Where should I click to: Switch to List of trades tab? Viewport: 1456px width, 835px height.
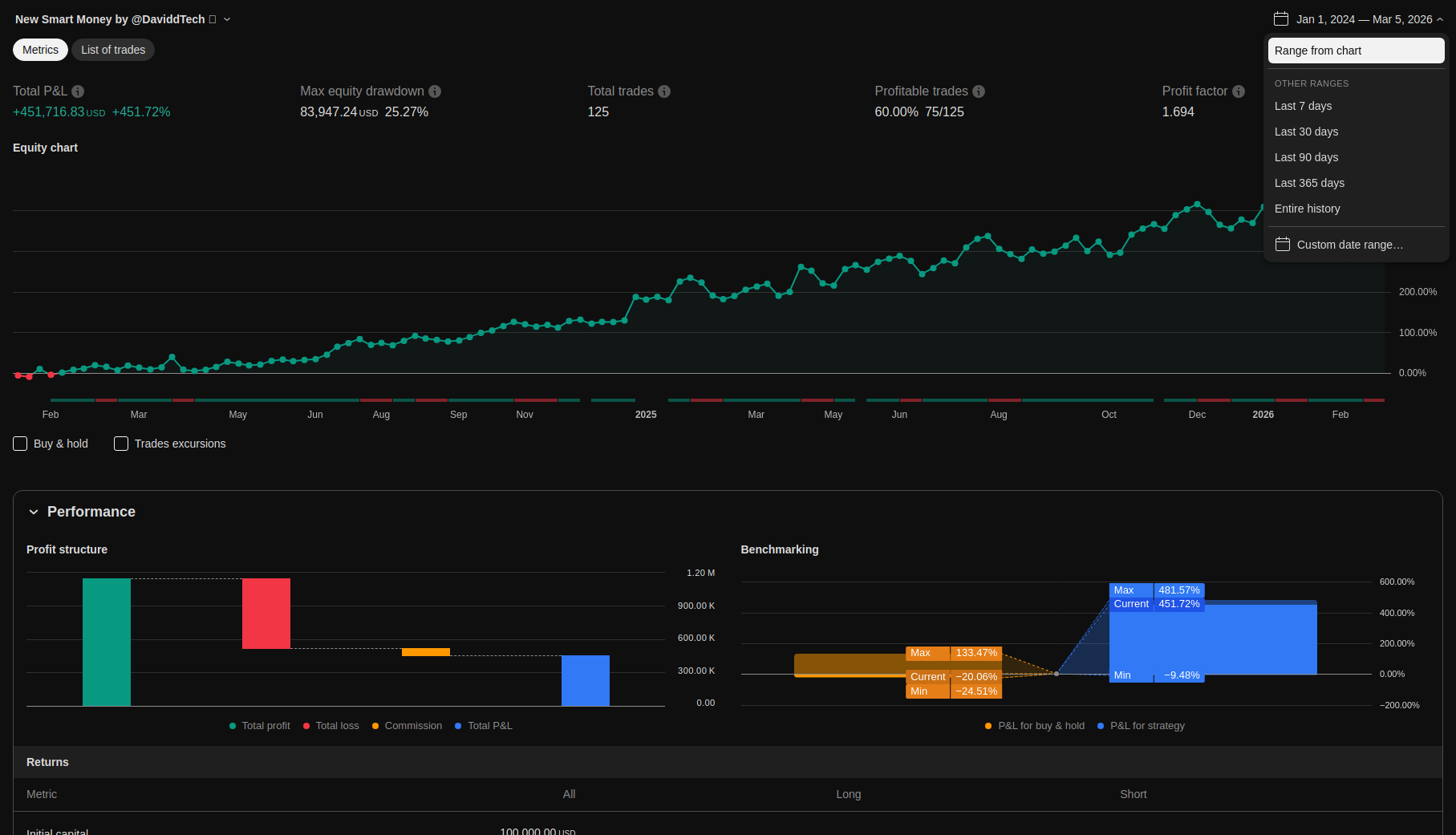(113, 50)
